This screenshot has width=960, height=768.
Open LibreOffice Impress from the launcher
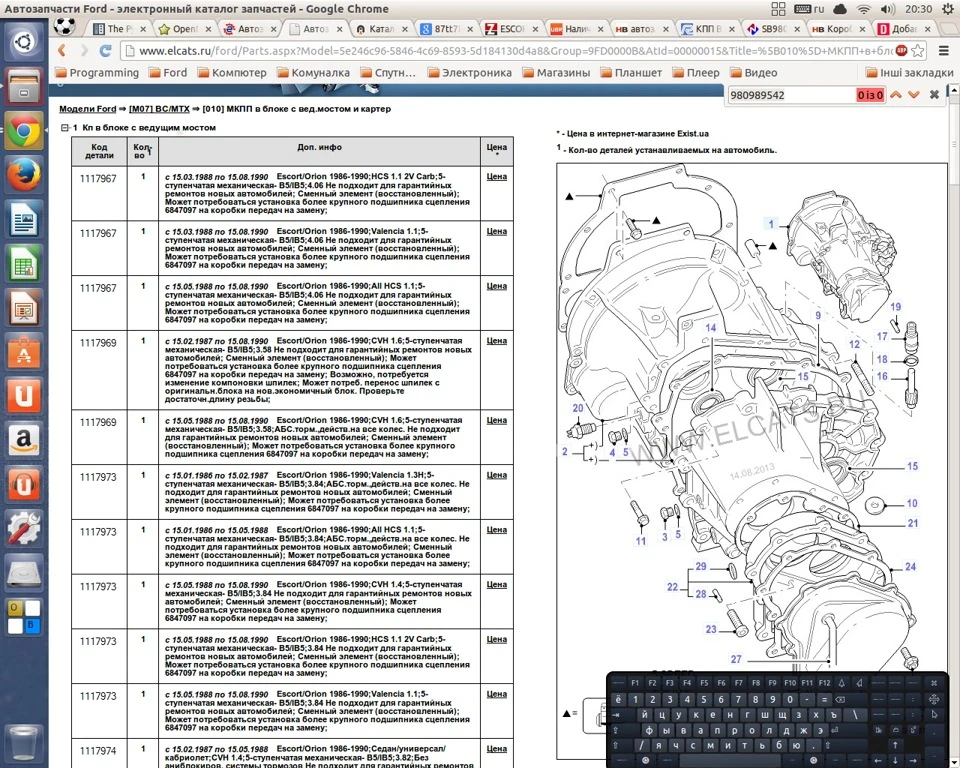point(24,307)
